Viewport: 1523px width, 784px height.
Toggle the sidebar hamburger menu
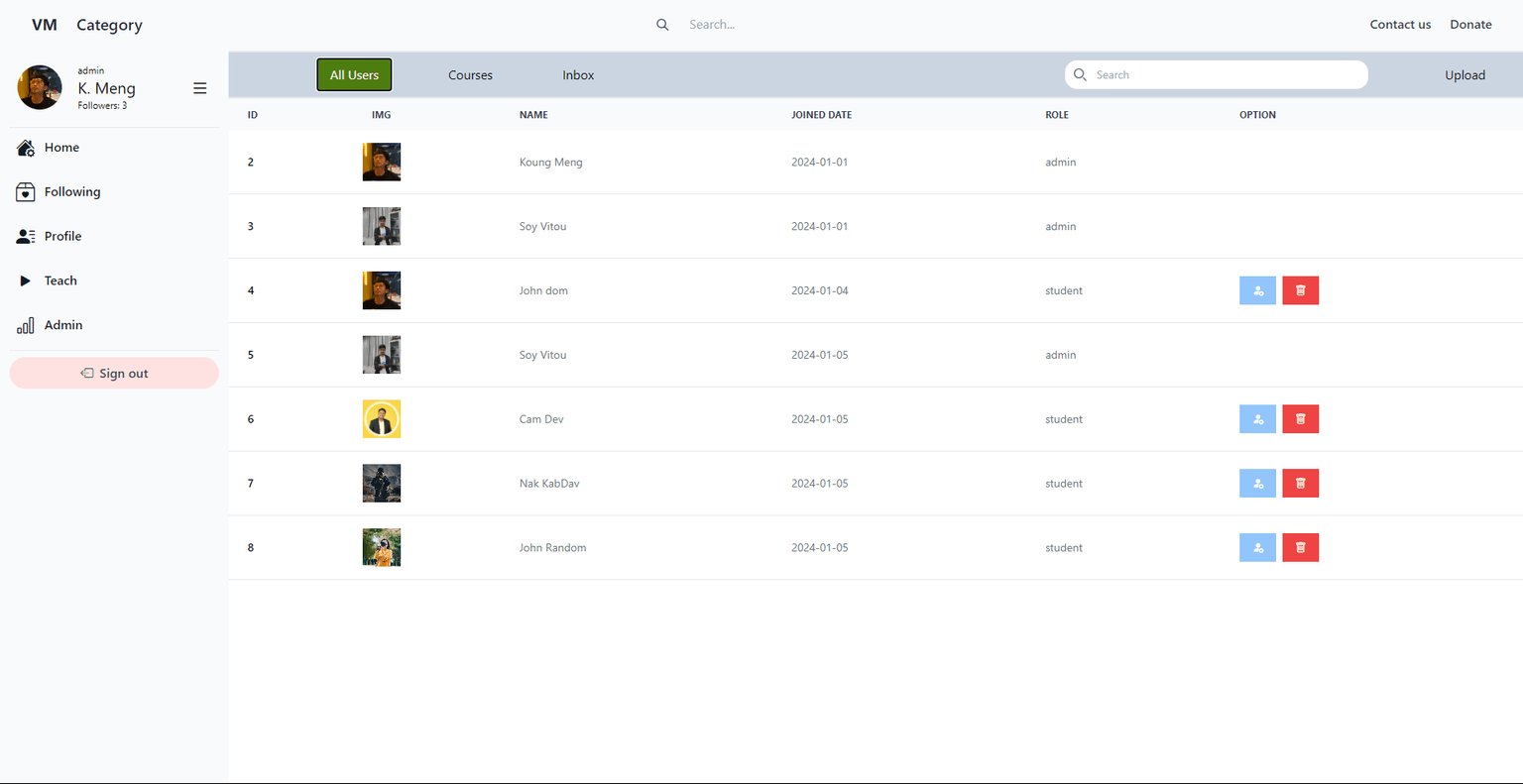click(x=199, y=88)
